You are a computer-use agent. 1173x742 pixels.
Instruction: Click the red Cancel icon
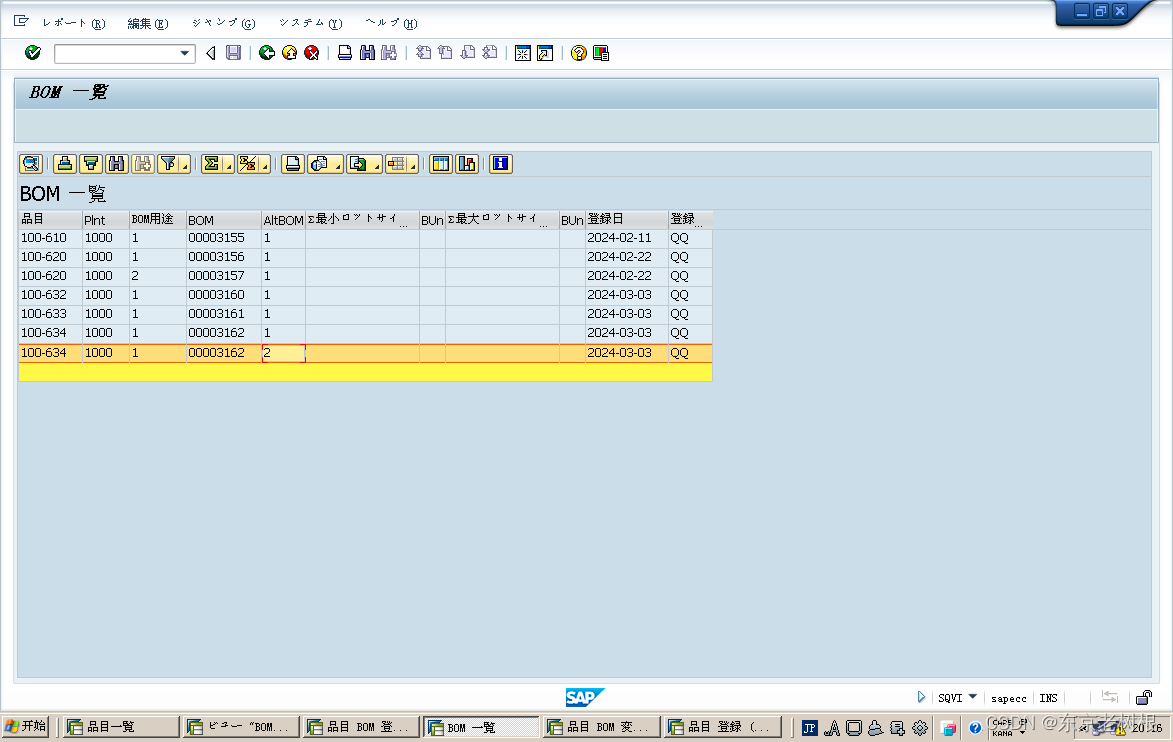(311, 53)
